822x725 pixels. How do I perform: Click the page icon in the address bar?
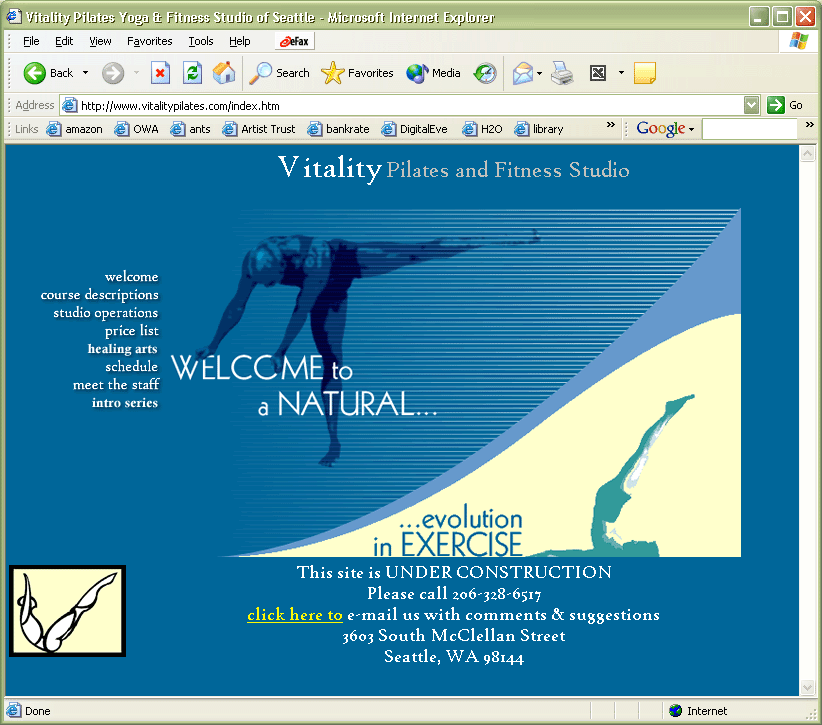tap(69, 106)
